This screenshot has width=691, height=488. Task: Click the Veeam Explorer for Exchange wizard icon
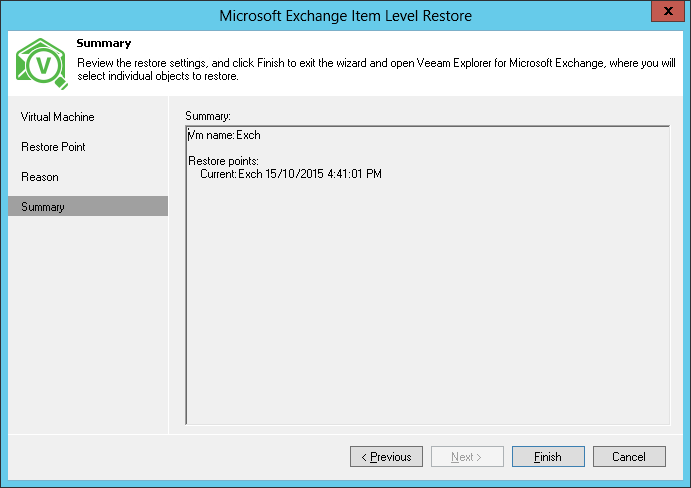coord(42,64)
